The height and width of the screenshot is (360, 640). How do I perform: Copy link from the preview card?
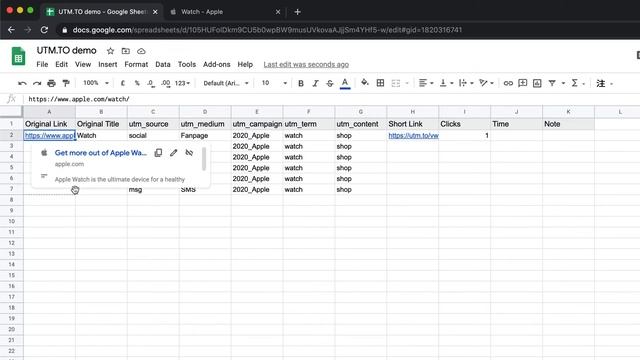pyautogui.click(x=158, y=153)
